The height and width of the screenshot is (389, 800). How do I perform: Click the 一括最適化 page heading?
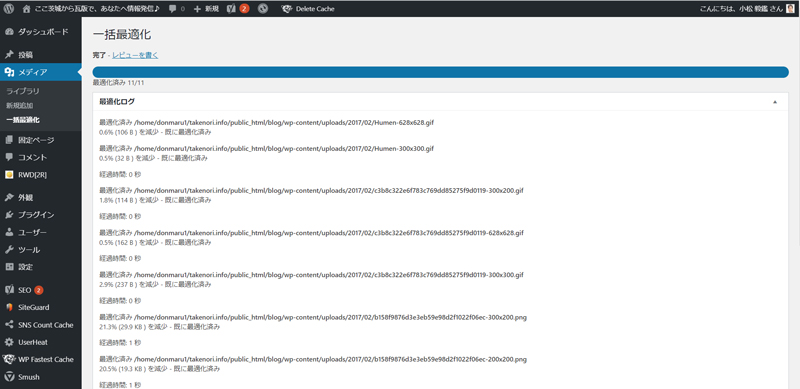[122, 35]
